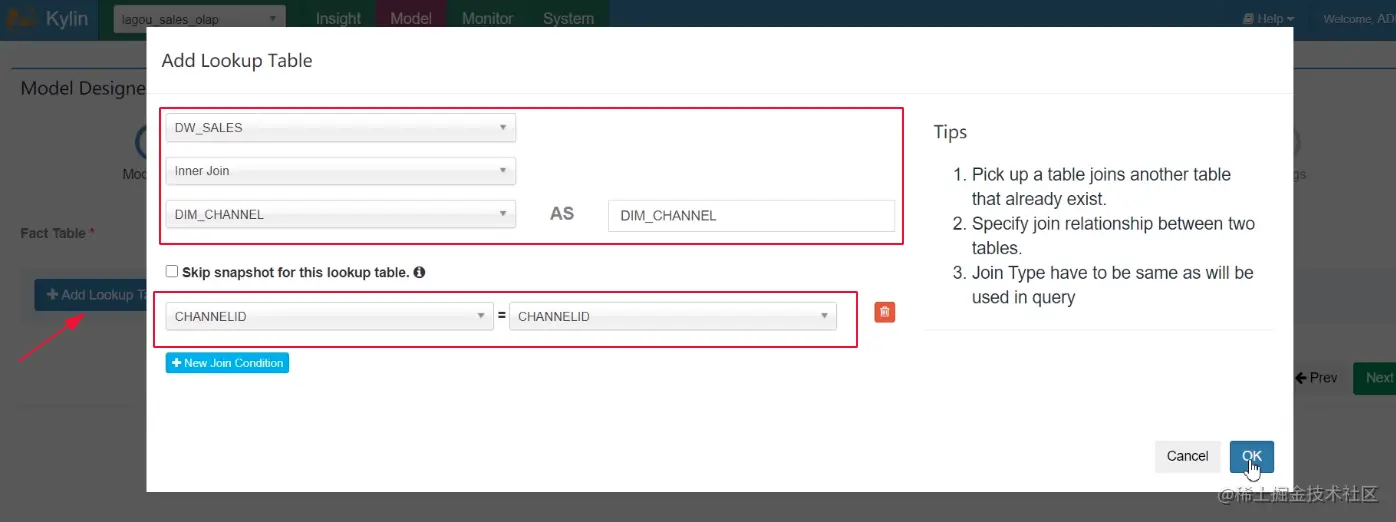Switch to the System tab

[568, 19]
